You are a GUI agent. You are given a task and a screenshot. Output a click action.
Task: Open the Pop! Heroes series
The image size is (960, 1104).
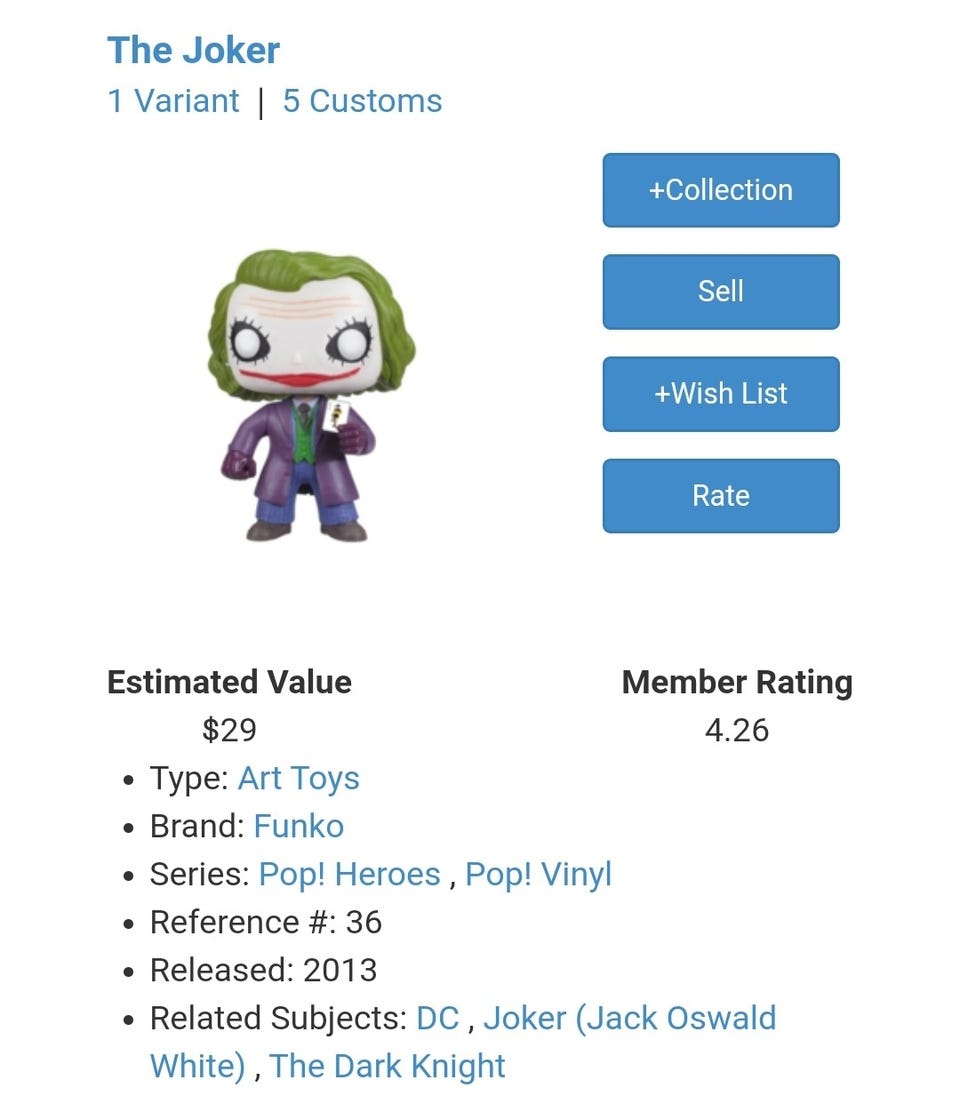pos(349,874)
